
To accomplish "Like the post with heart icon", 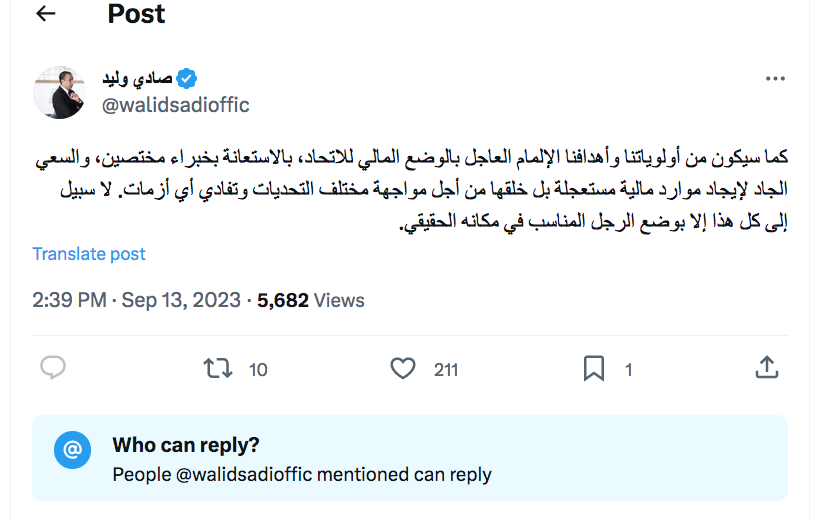I will [402, 369].
